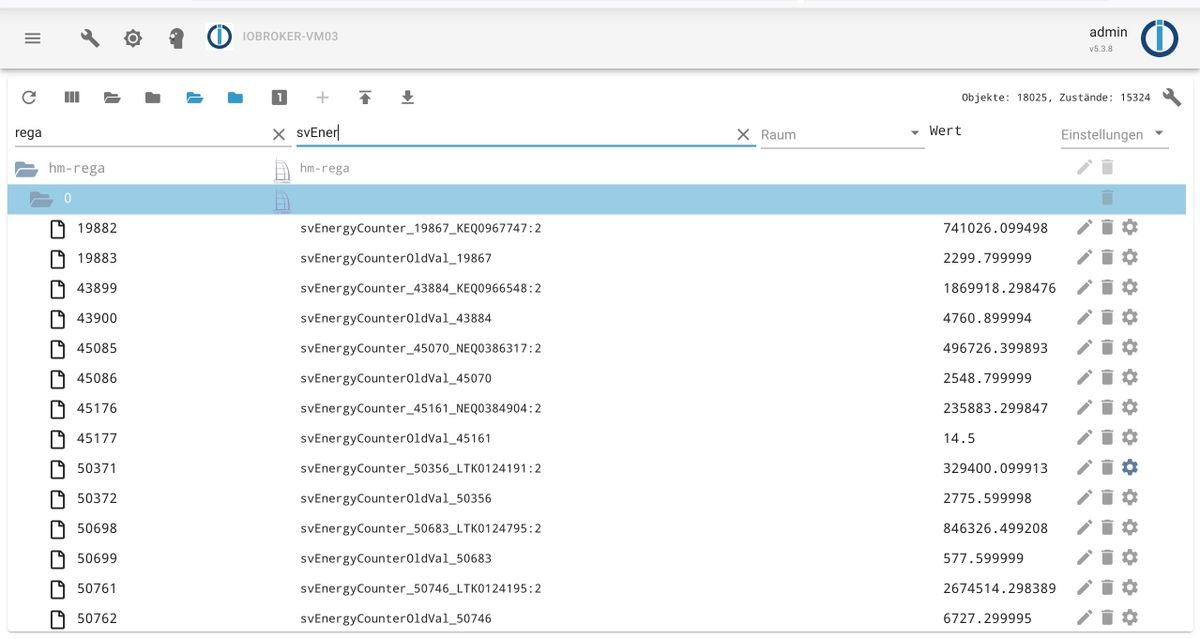
Task: Click name svEnergyCounterOldVal_19867
Action: point(396,258)
